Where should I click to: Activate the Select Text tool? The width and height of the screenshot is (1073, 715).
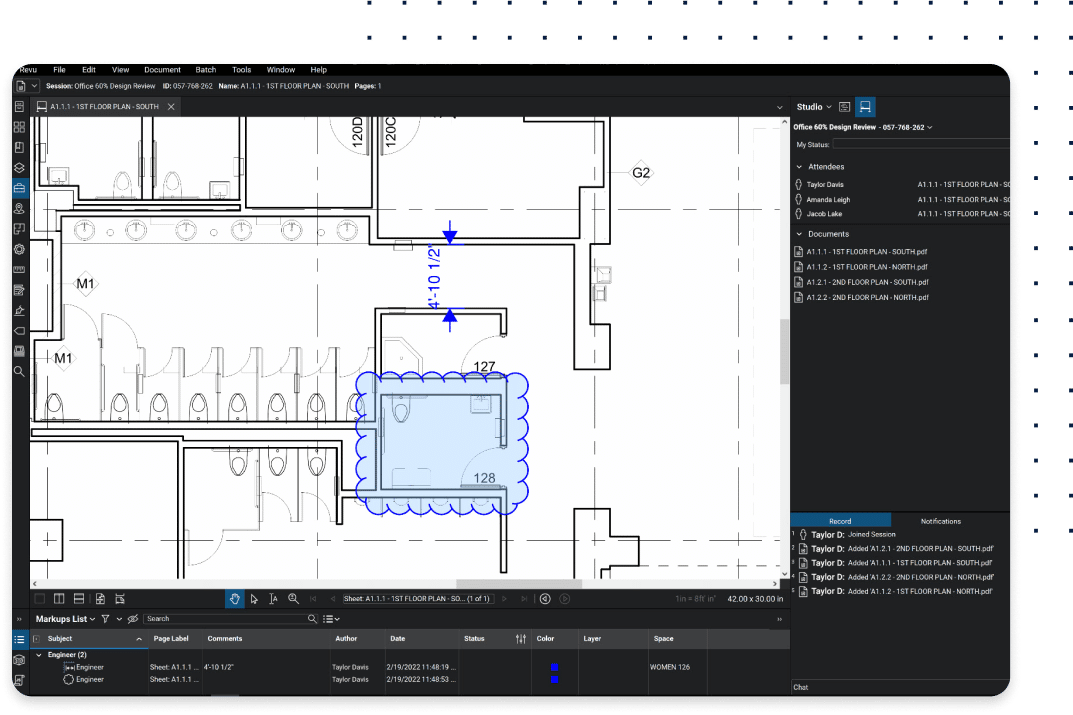[273, 599]
